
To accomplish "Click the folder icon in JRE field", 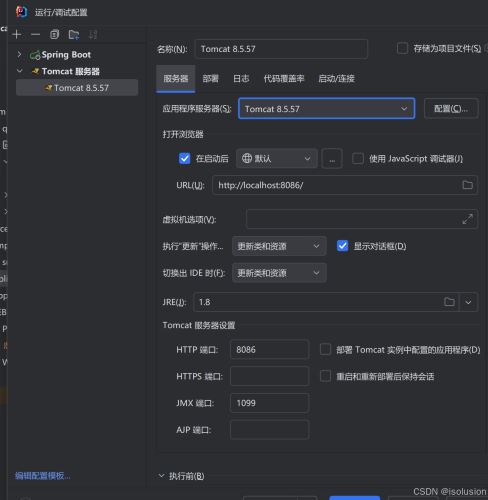I will 449,302.
